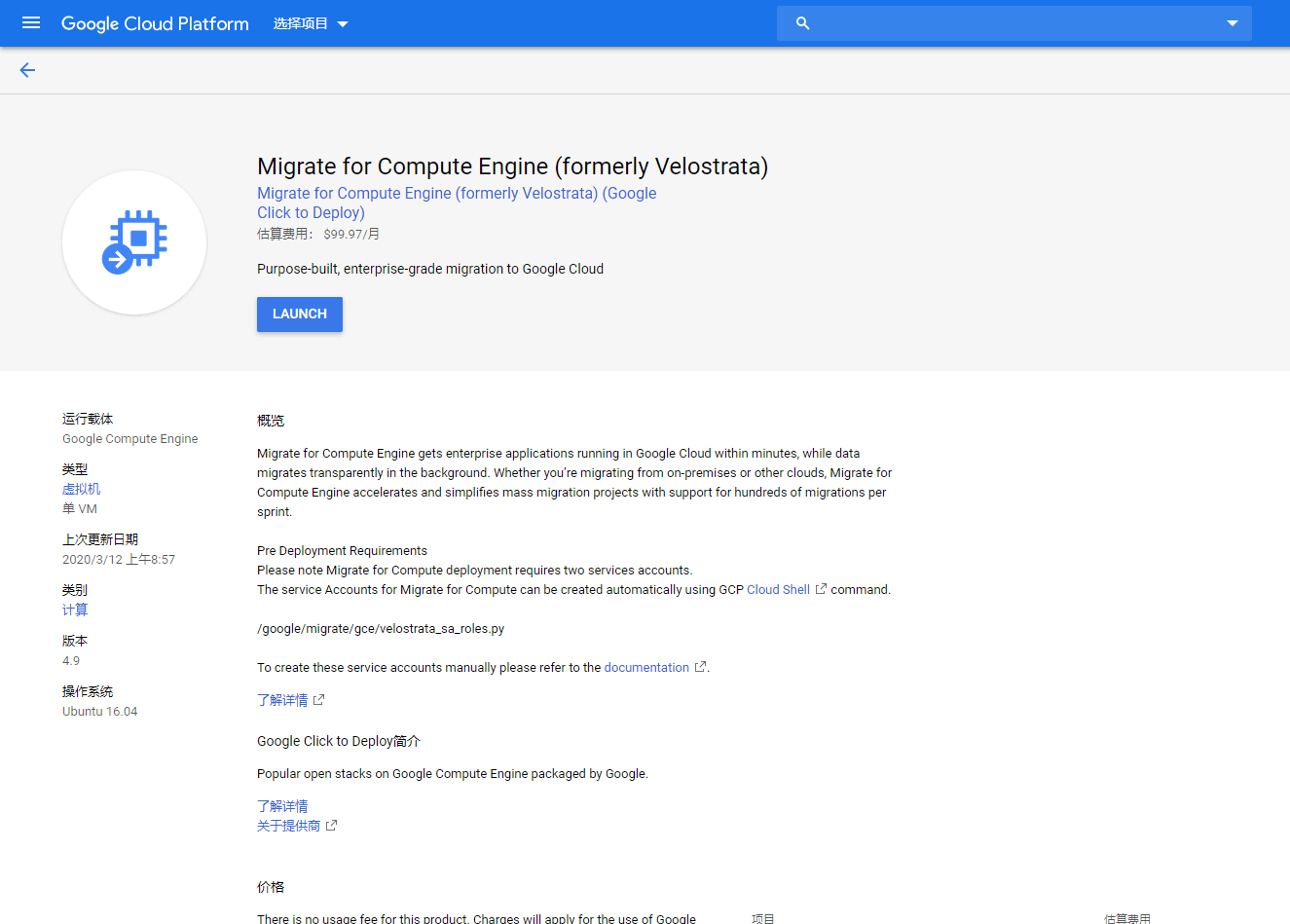Click the 虚拟机 type link
1290x924 pixels.
pyautogui.click(x=81, y=489)
